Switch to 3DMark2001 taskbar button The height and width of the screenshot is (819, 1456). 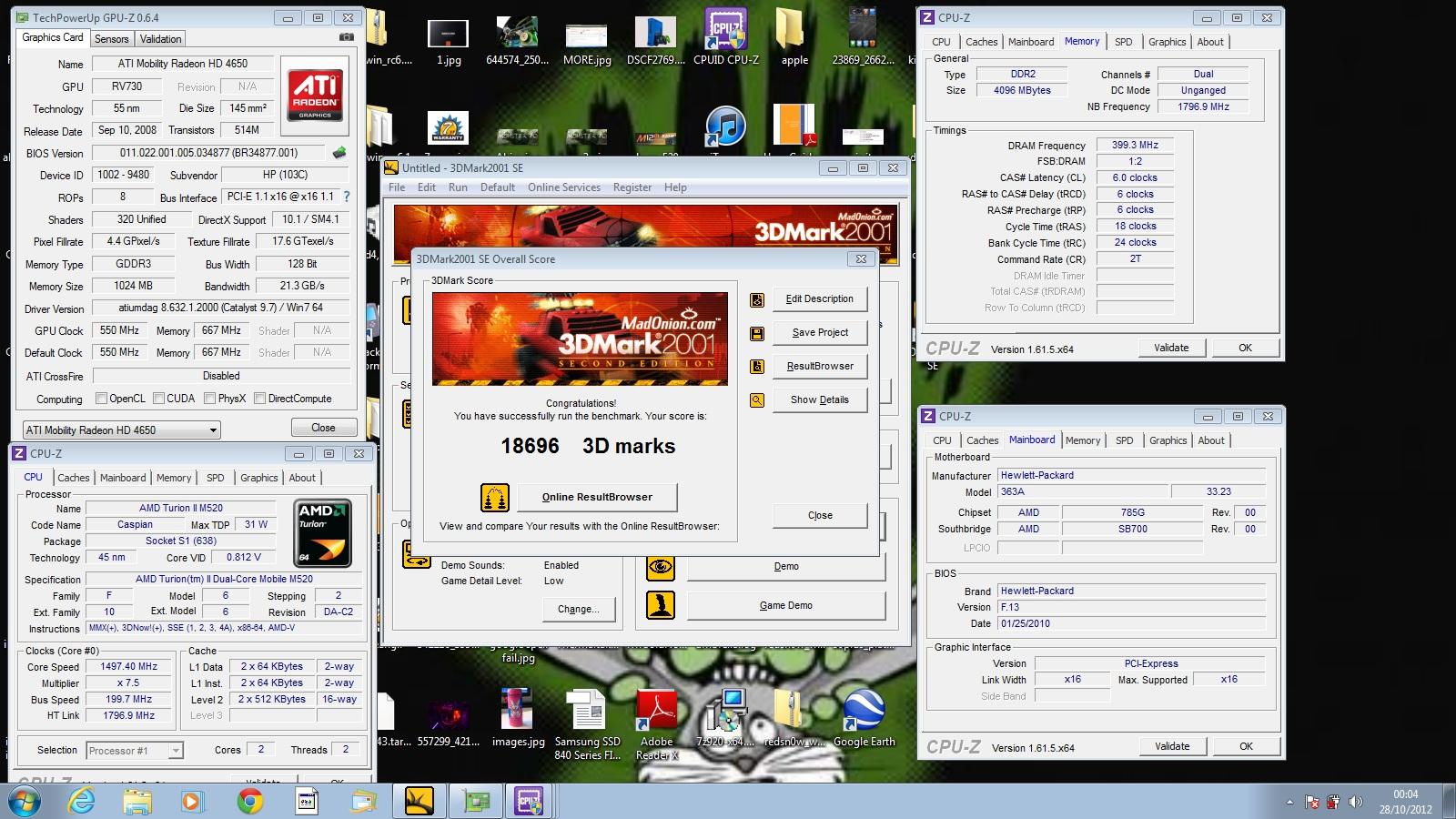420,801
